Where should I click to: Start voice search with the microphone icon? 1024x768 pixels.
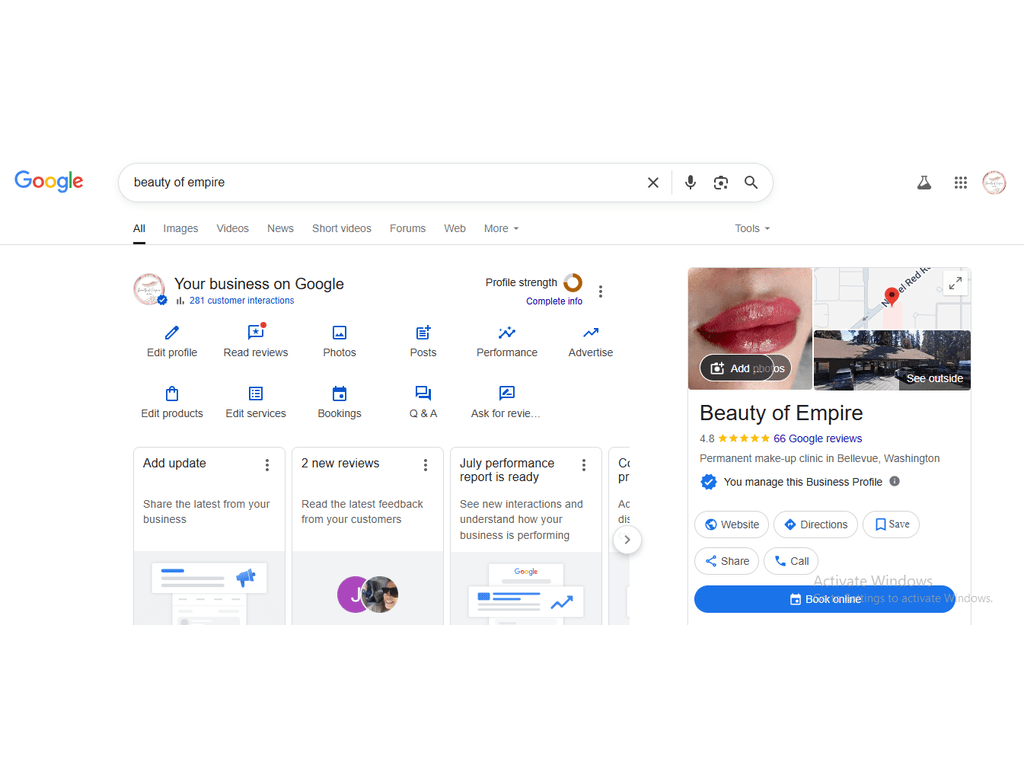tap(690, 183)
